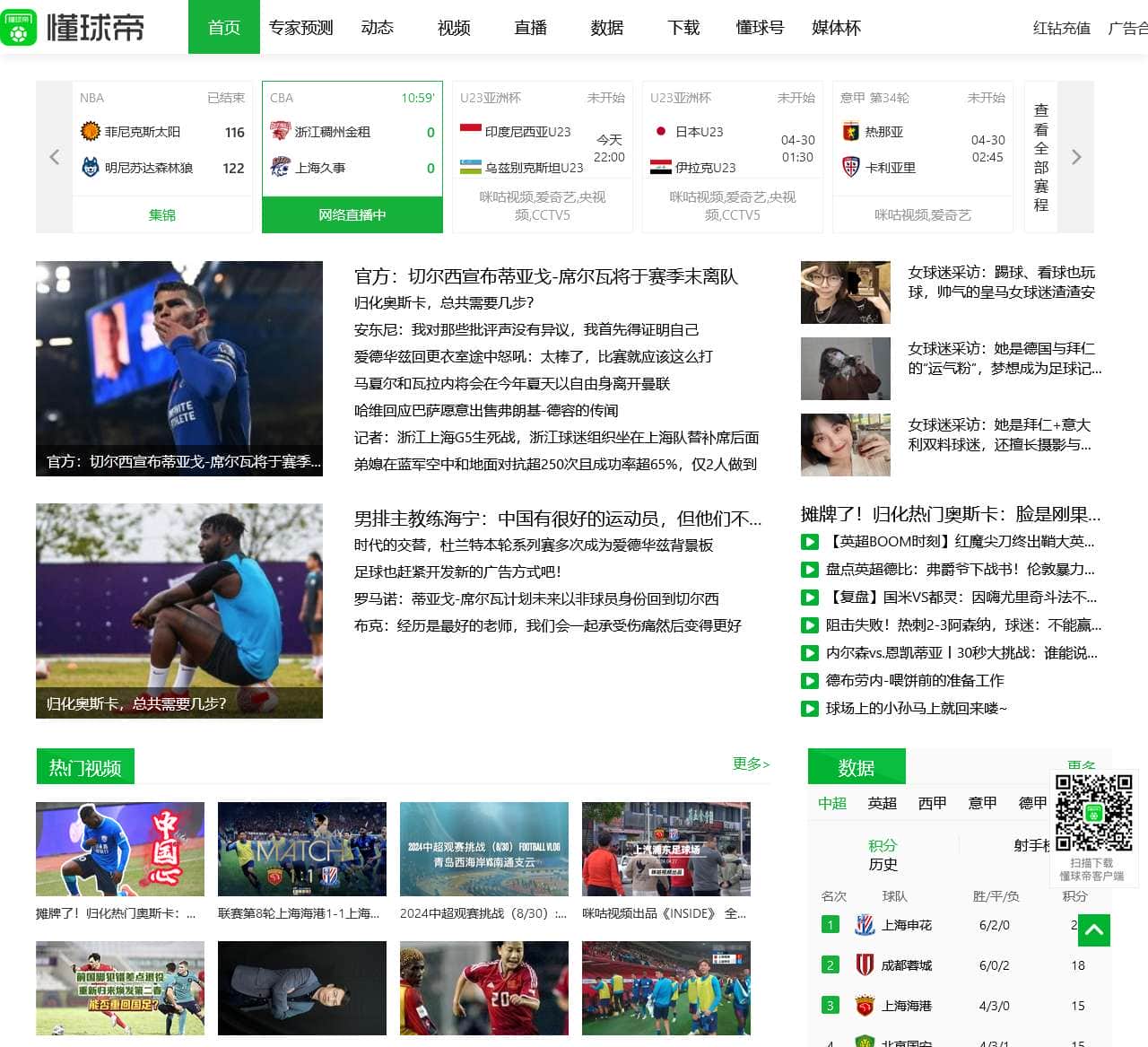Click play icon beside 德布劳内-喂饼前的准备工作

(x=809, y=681)
